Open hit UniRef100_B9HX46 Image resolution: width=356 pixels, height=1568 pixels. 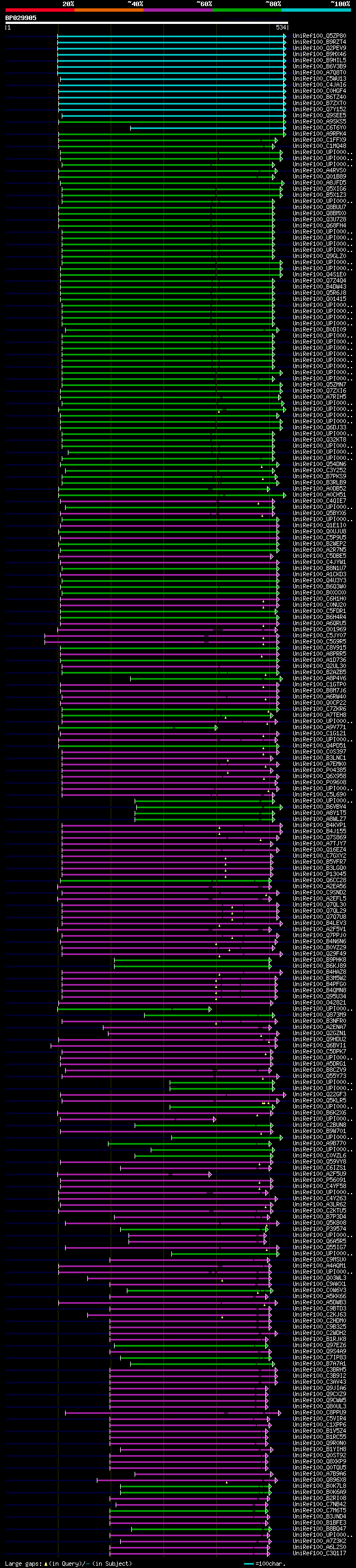[319, 55]
